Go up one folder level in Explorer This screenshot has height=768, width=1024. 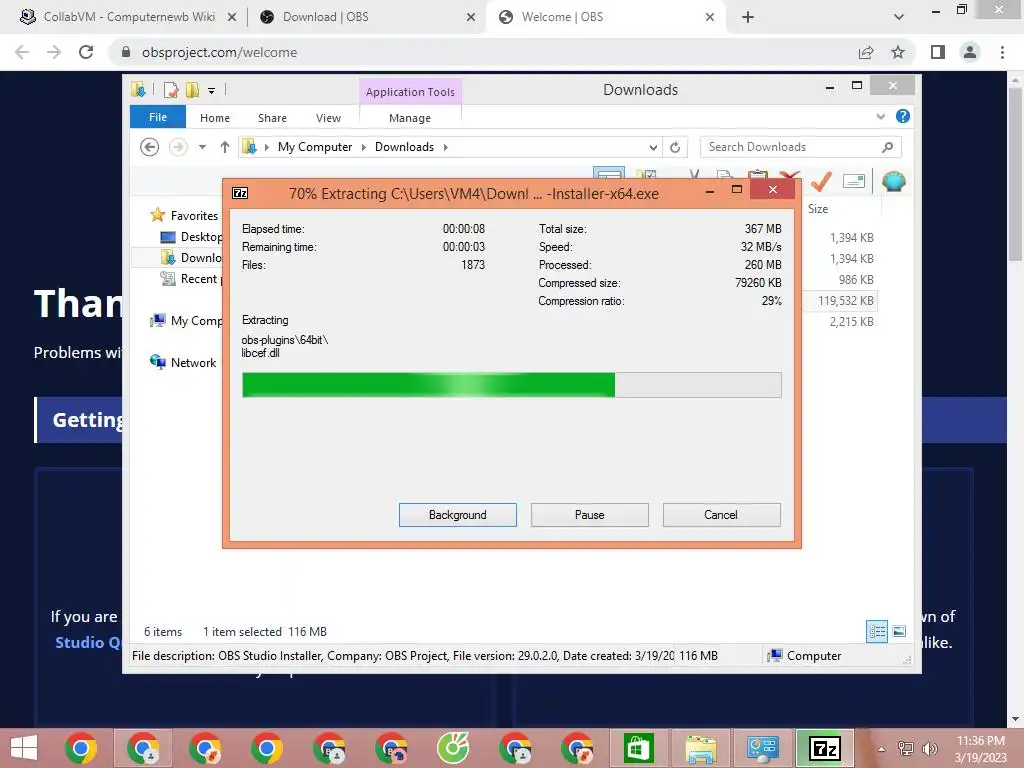pos(225,147)
